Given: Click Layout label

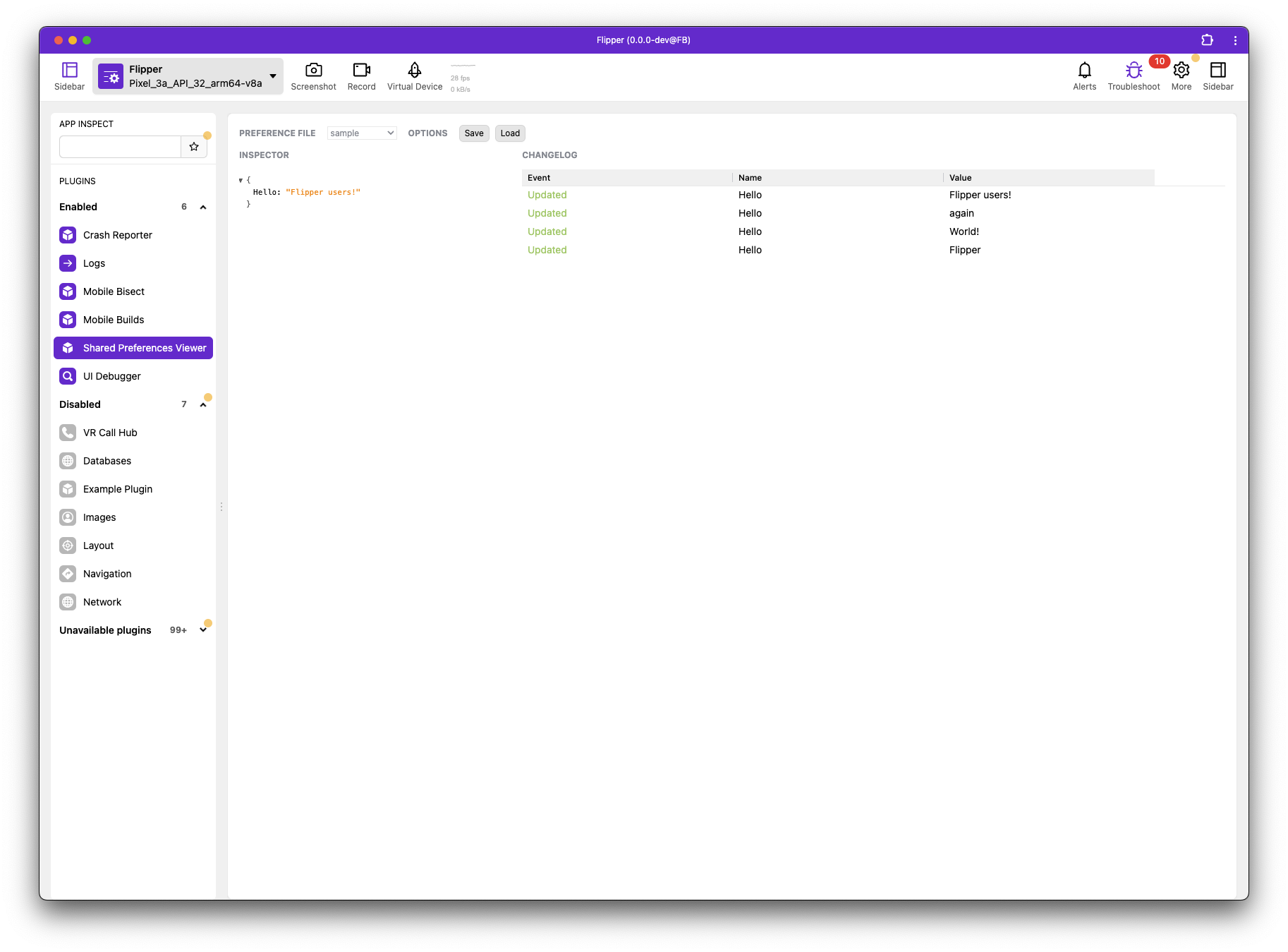Looking at the screenshot, I should pos(98,546).
